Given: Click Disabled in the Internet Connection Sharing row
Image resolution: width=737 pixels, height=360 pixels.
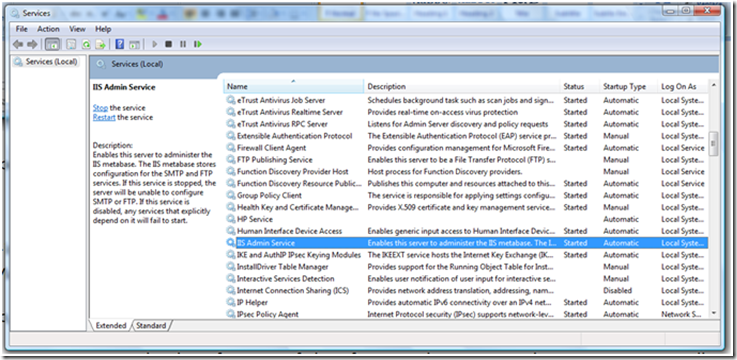Looking at the screenshot, I should point(617,290).
